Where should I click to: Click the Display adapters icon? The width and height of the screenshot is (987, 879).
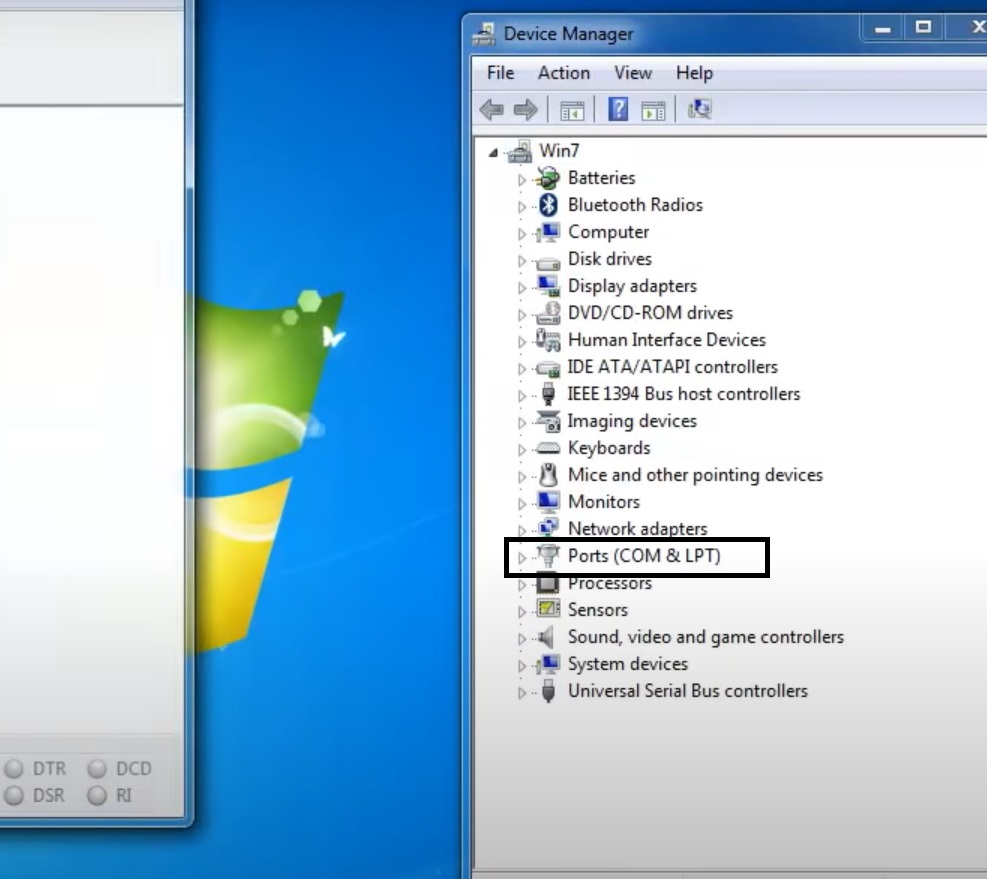548,286
